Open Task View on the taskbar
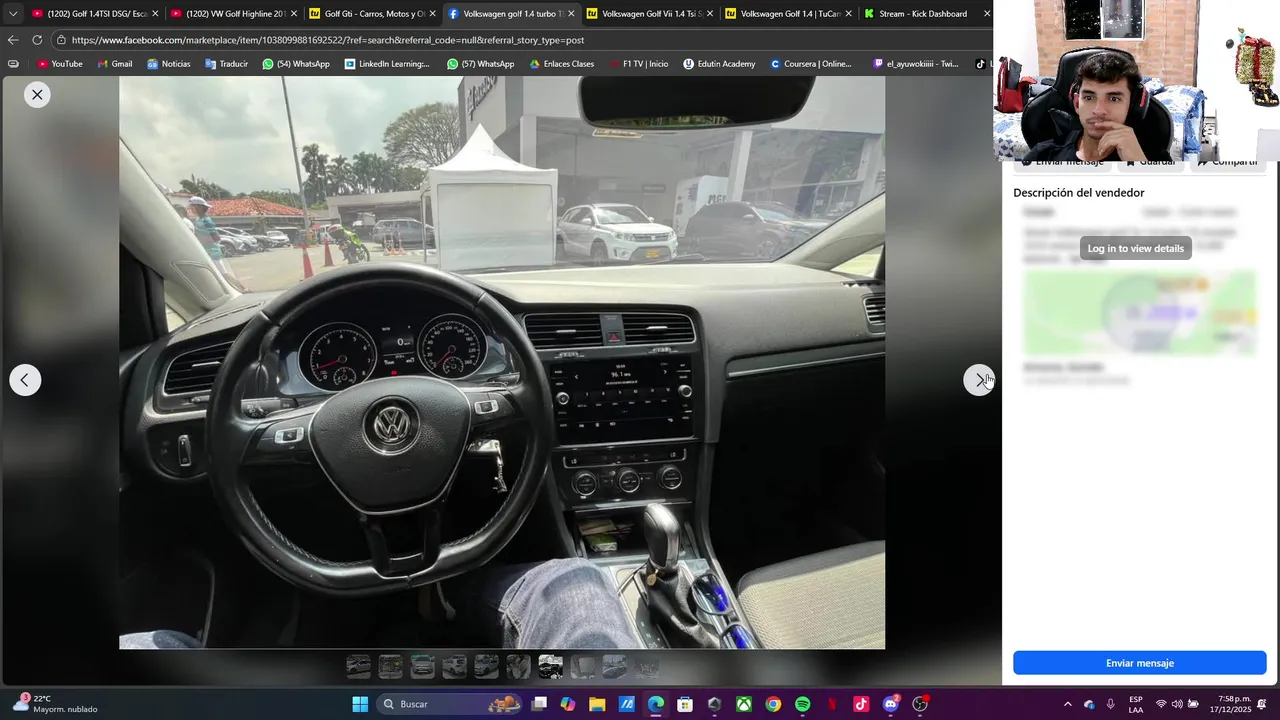The image size is (1280, 720). pyautogui.click(x=539, y=704)
